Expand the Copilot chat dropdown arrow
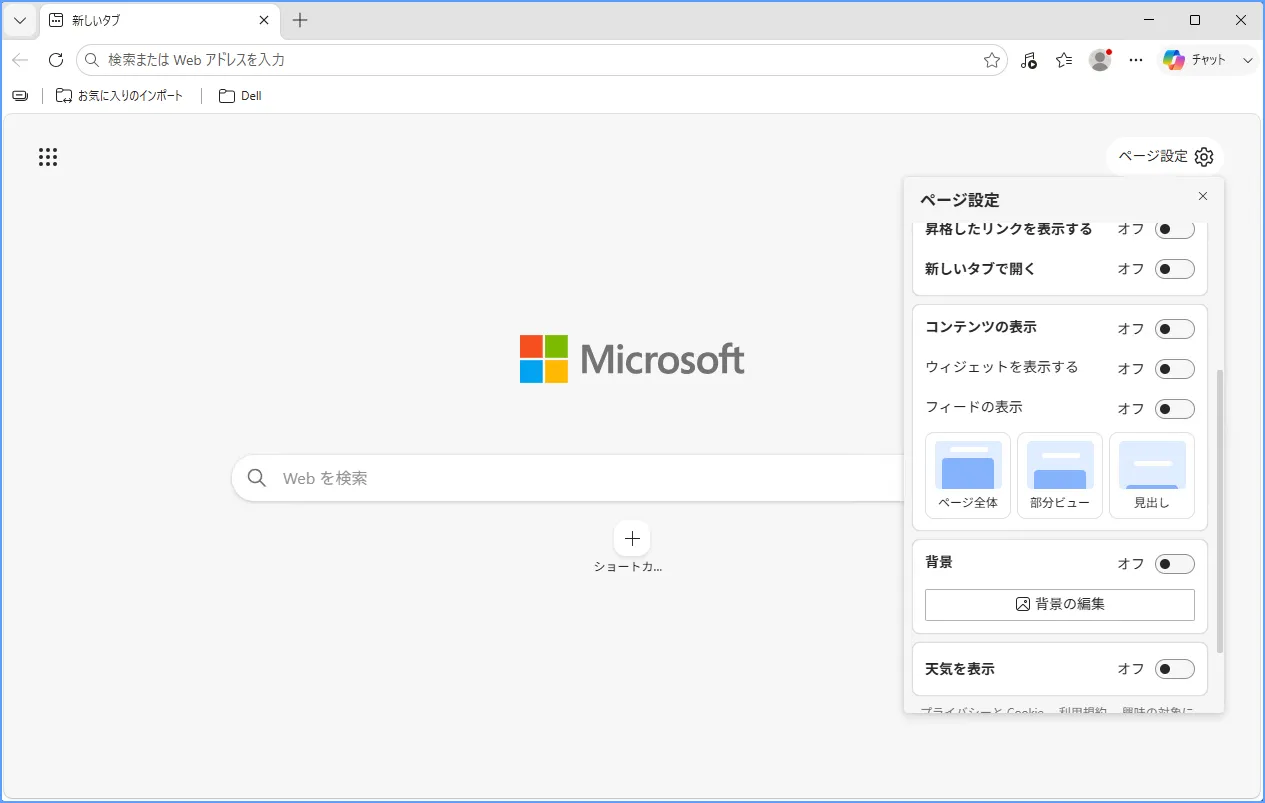1265x803 pixels. point(1247,60)
